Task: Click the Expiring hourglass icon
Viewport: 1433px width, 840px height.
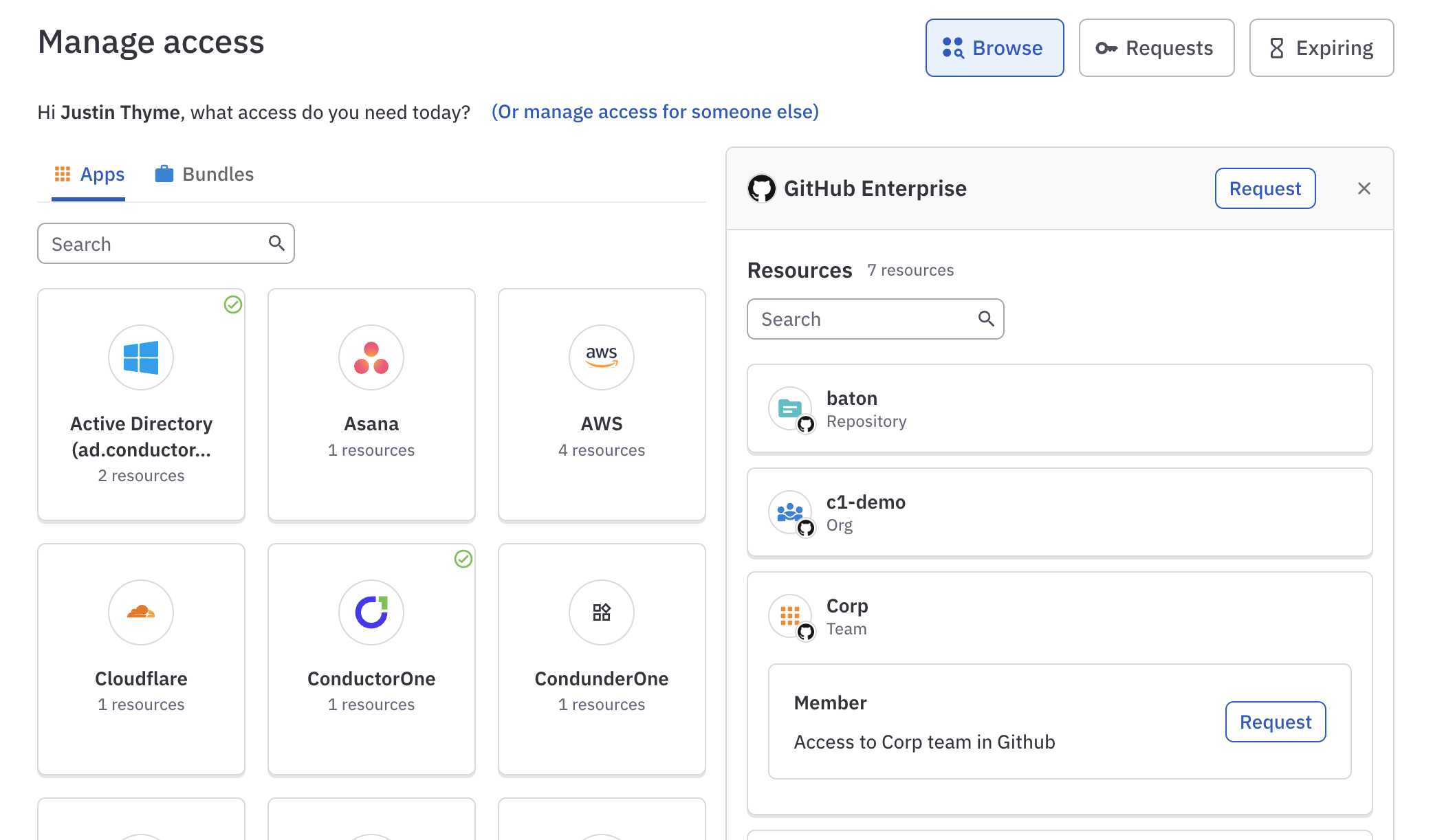Action: click(x=1277, y=47)
